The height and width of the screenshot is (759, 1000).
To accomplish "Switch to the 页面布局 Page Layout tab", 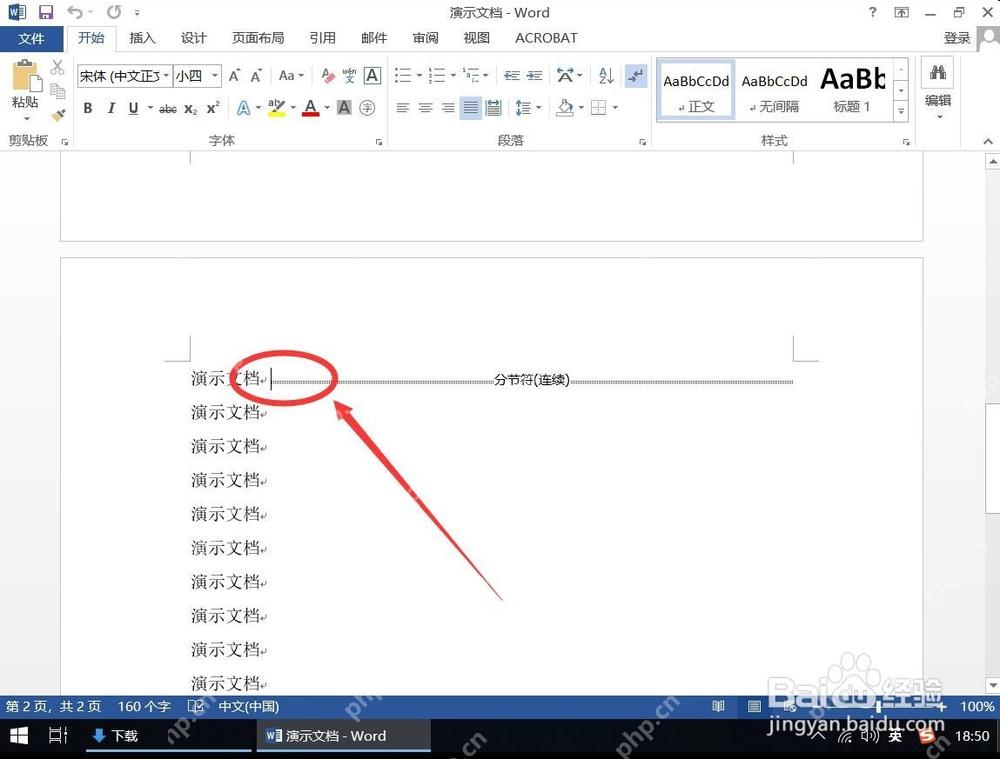I will point(258,38).
